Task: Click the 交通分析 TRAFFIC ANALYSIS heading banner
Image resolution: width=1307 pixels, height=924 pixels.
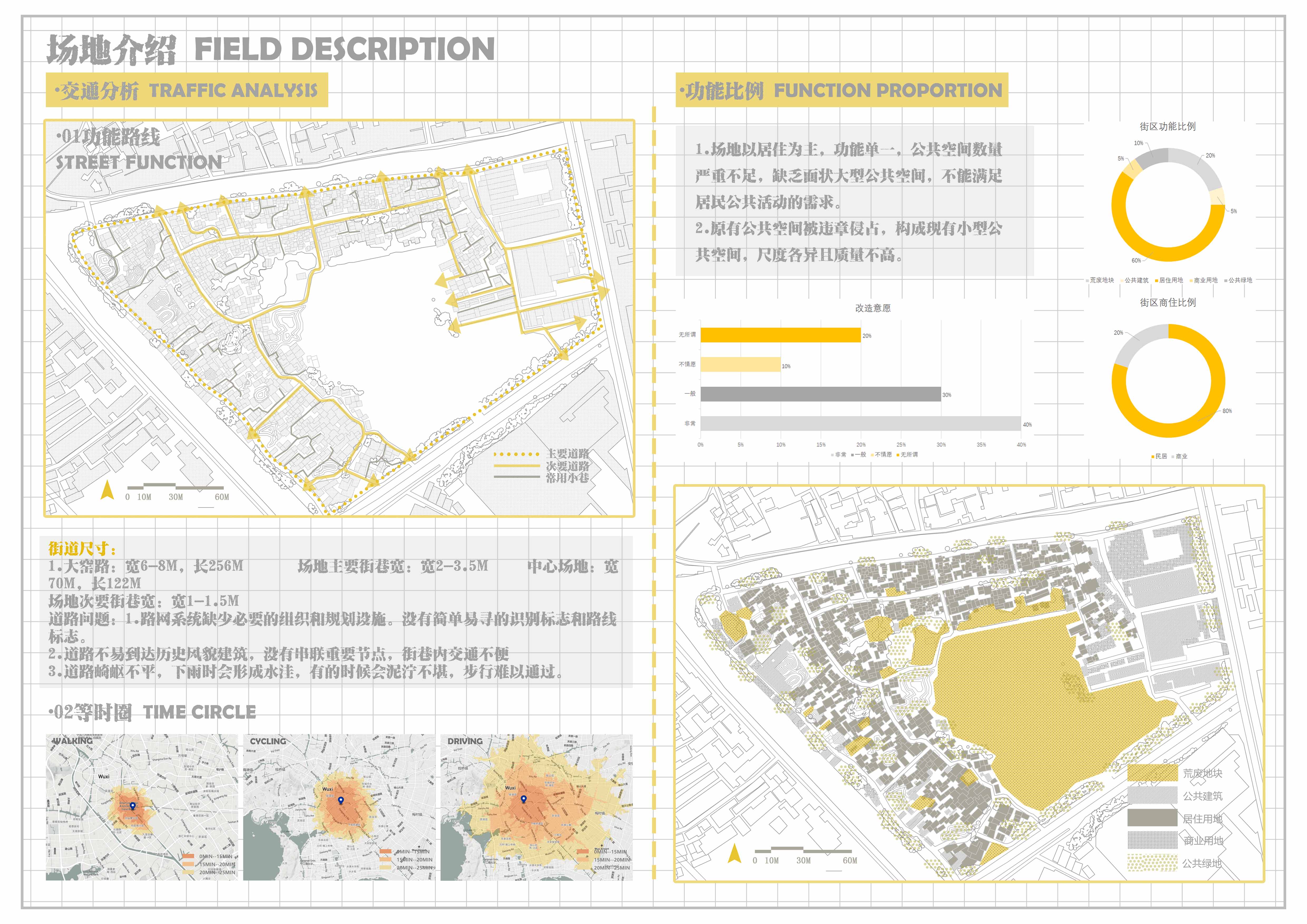Action: 187,90
